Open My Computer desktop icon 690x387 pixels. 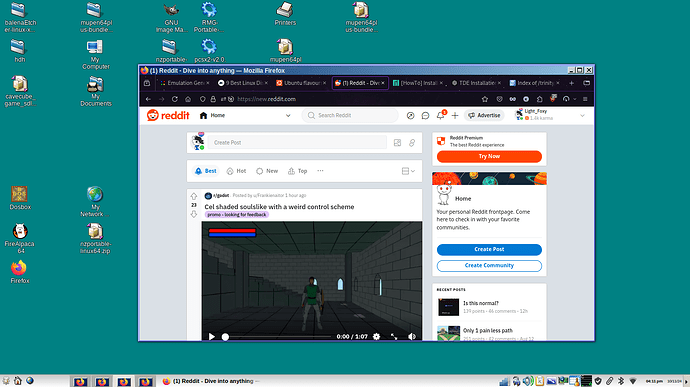[95, 55]
